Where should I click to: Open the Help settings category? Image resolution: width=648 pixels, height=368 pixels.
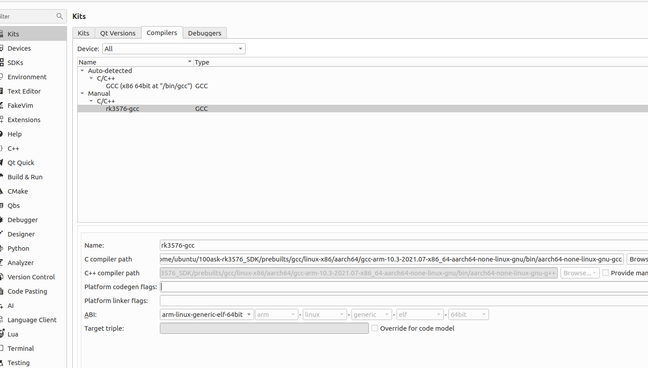pyautogui.click(x=33, y=134)
